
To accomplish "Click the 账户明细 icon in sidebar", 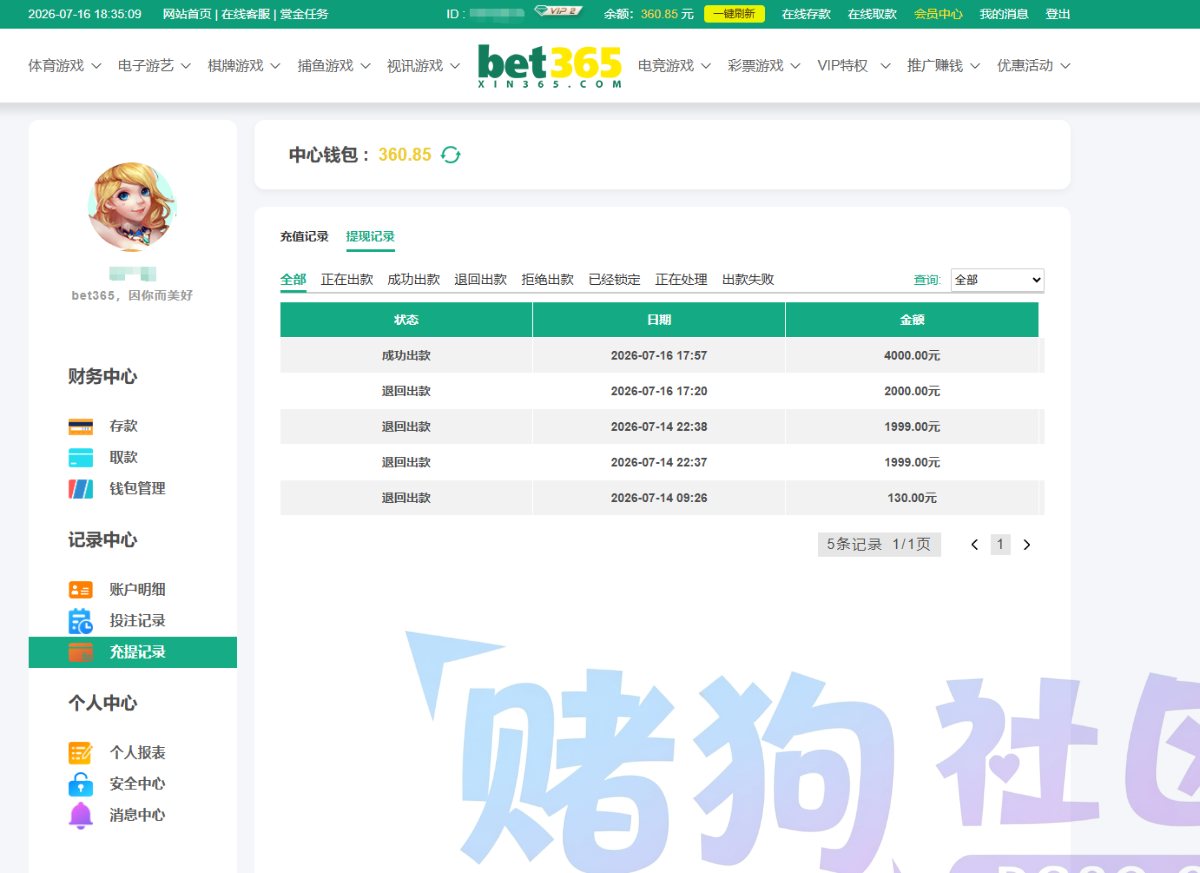I will pyautogui.click(x=81, y=590).
